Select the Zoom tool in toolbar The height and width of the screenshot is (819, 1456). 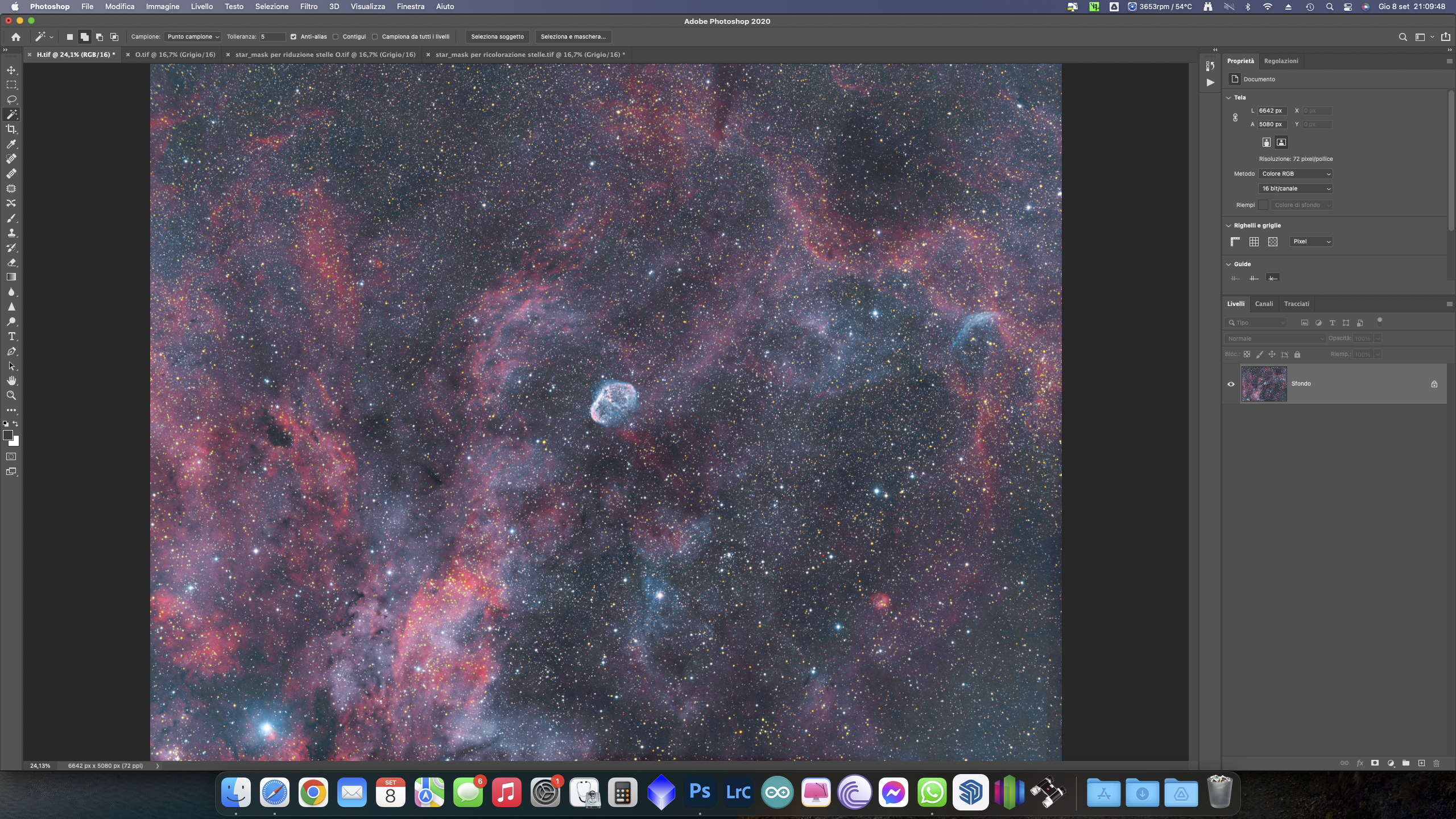point(11,395)
